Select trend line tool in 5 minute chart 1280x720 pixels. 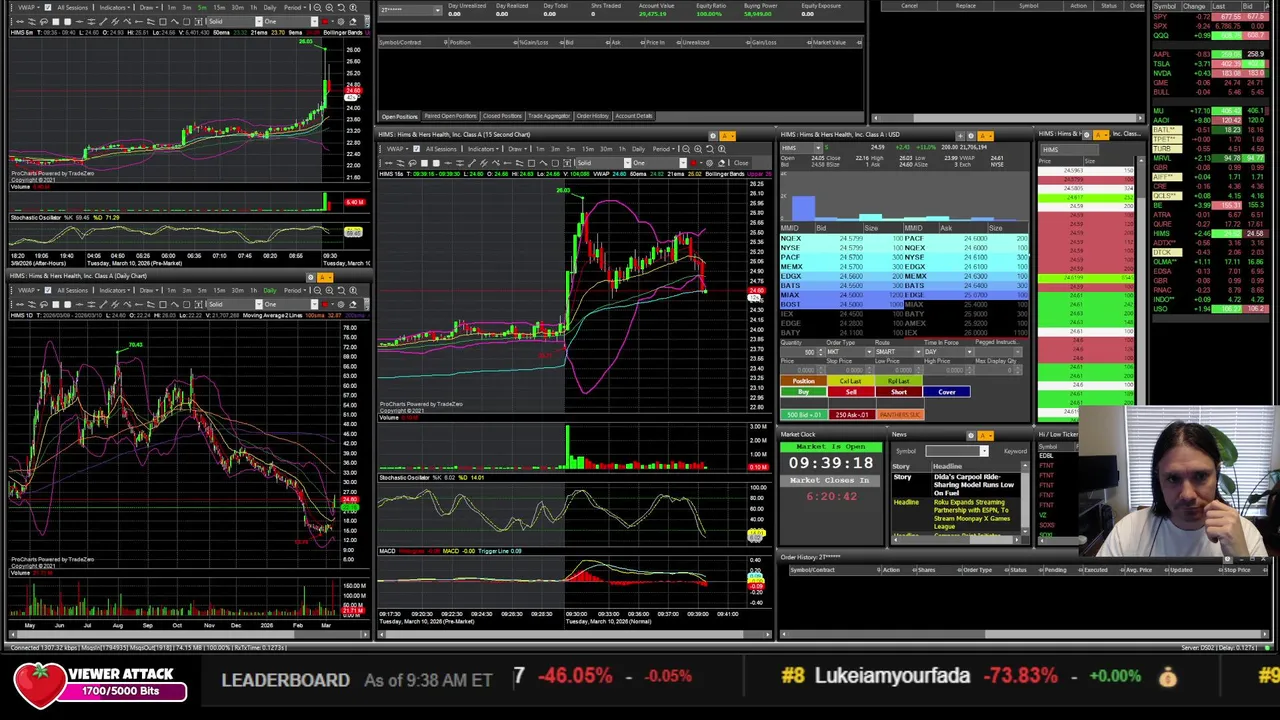(x=103, y=21)
